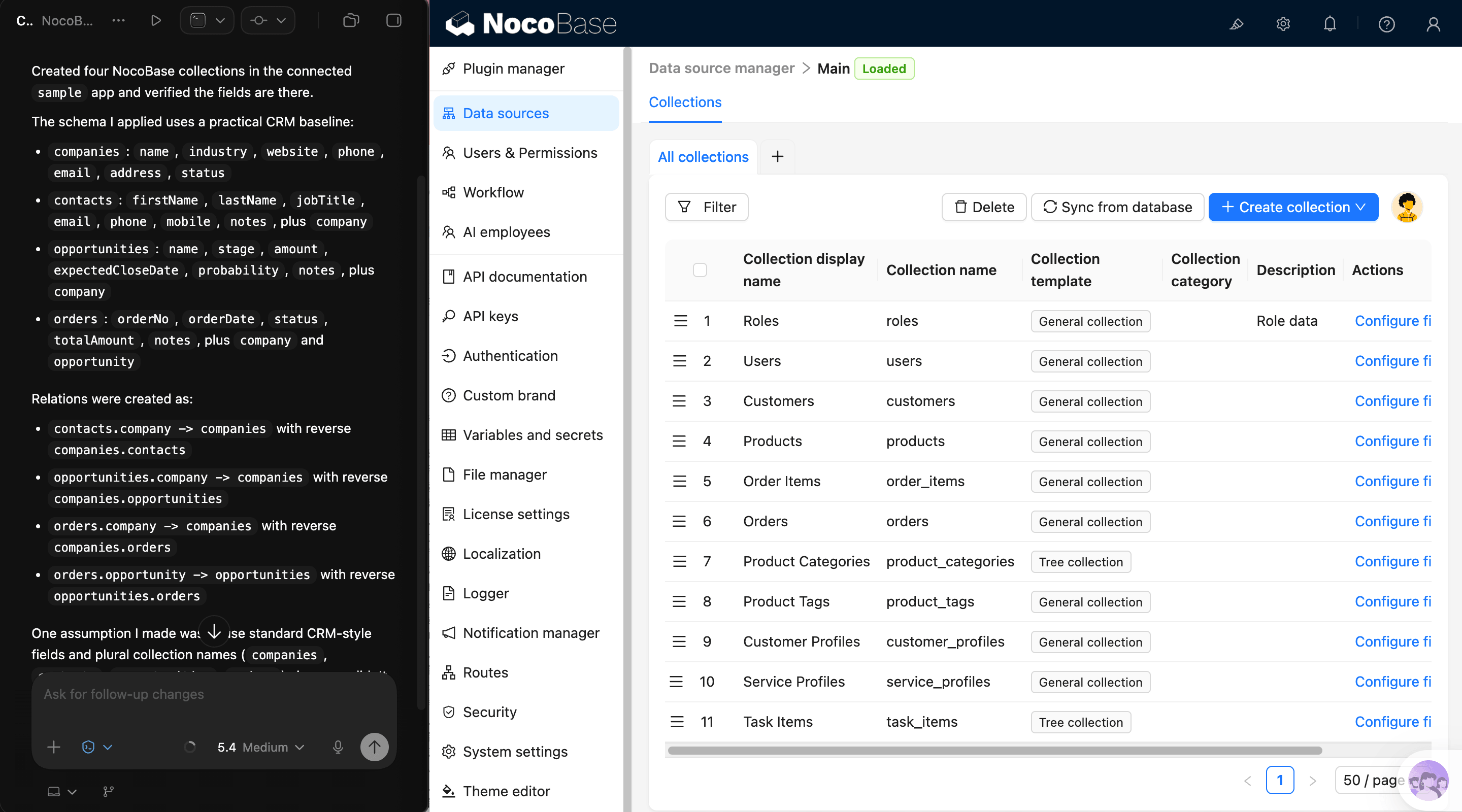Open the Create collection dropdown arrow
The image size is (1462, 812).
point(1361,207)
